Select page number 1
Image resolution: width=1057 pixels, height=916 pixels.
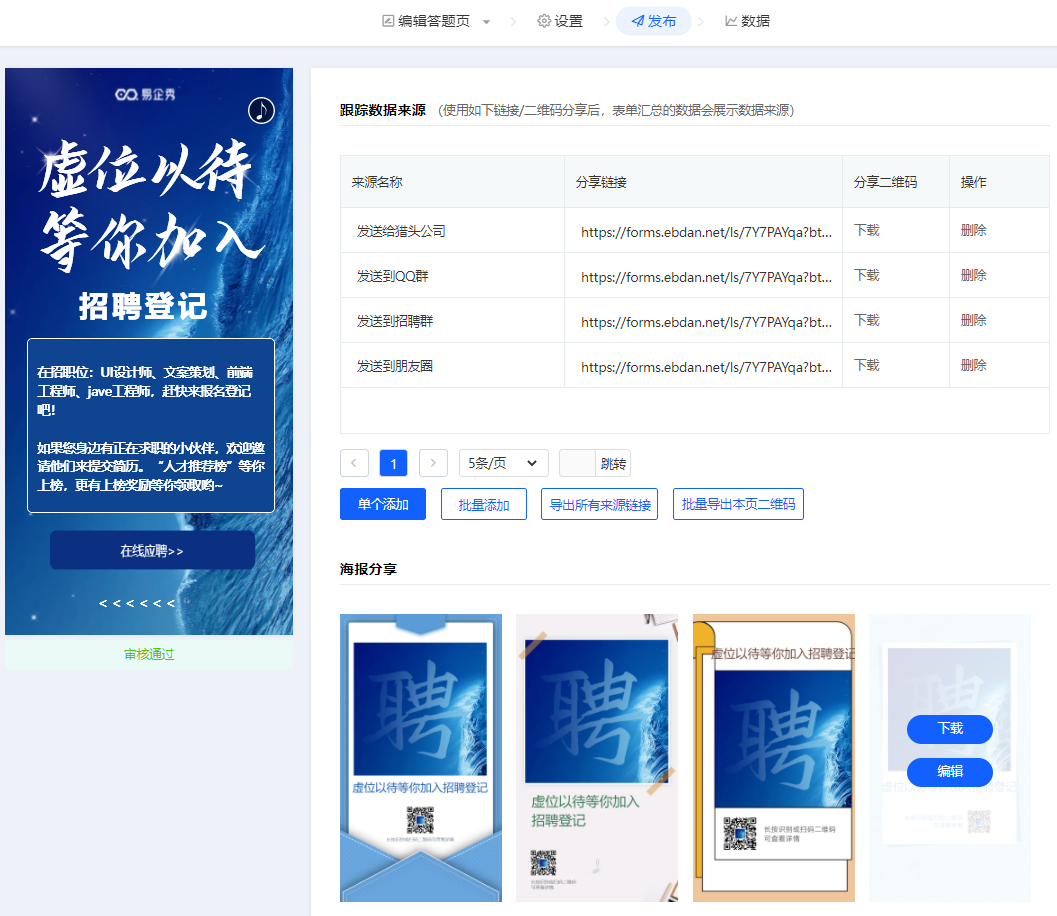tap(394, 463)
